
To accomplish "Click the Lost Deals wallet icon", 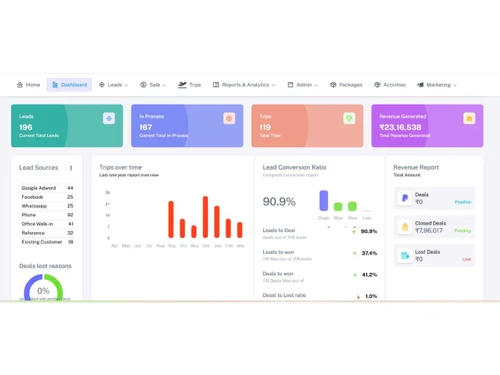I will [405, 256].
